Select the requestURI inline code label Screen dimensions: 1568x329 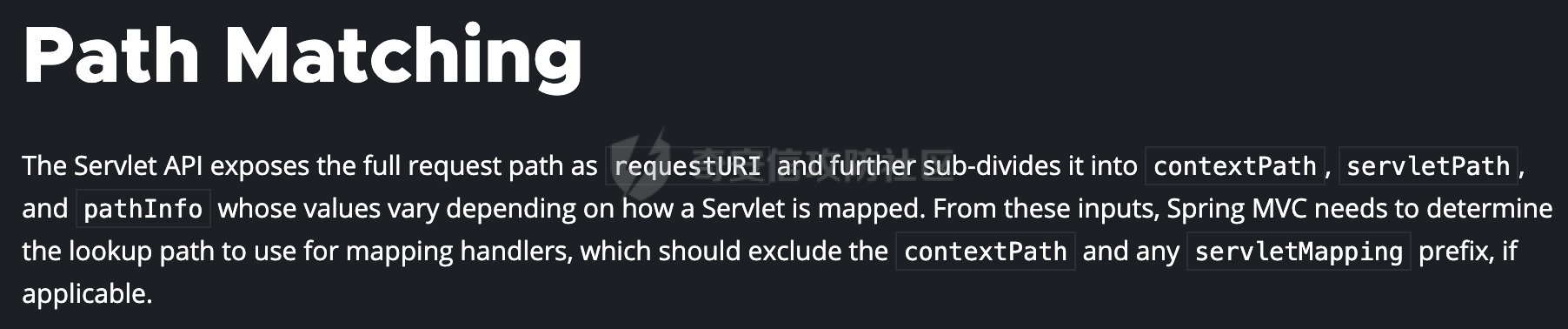688,166
